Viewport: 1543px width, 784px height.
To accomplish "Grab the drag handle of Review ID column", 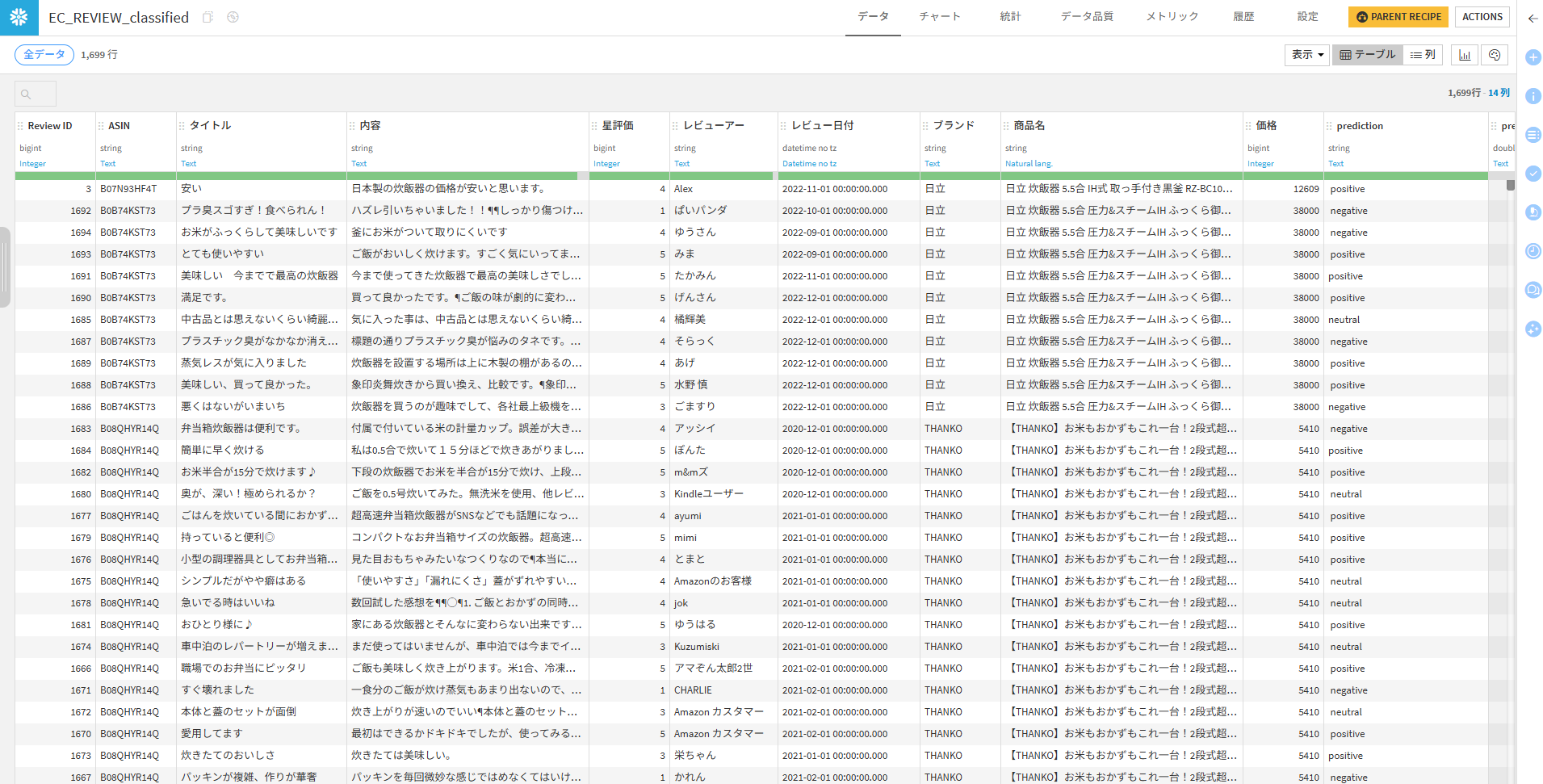I will (x=21, y=126).
